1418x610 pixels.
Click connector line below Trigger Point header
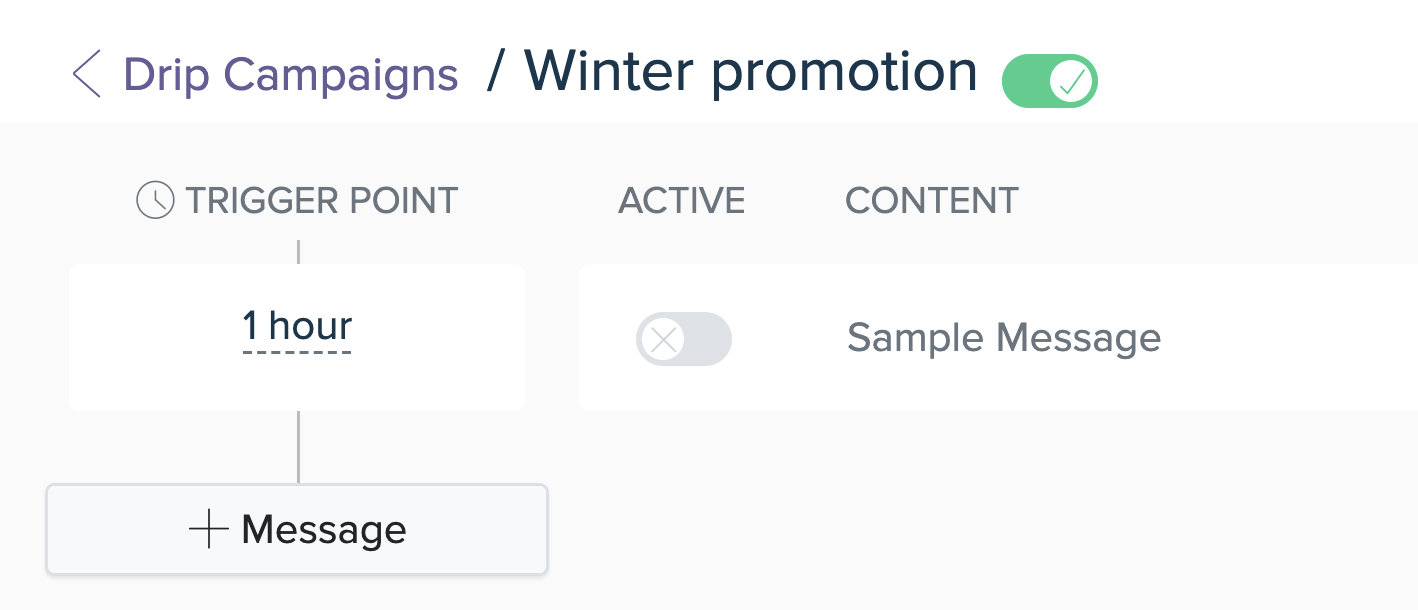298,251
